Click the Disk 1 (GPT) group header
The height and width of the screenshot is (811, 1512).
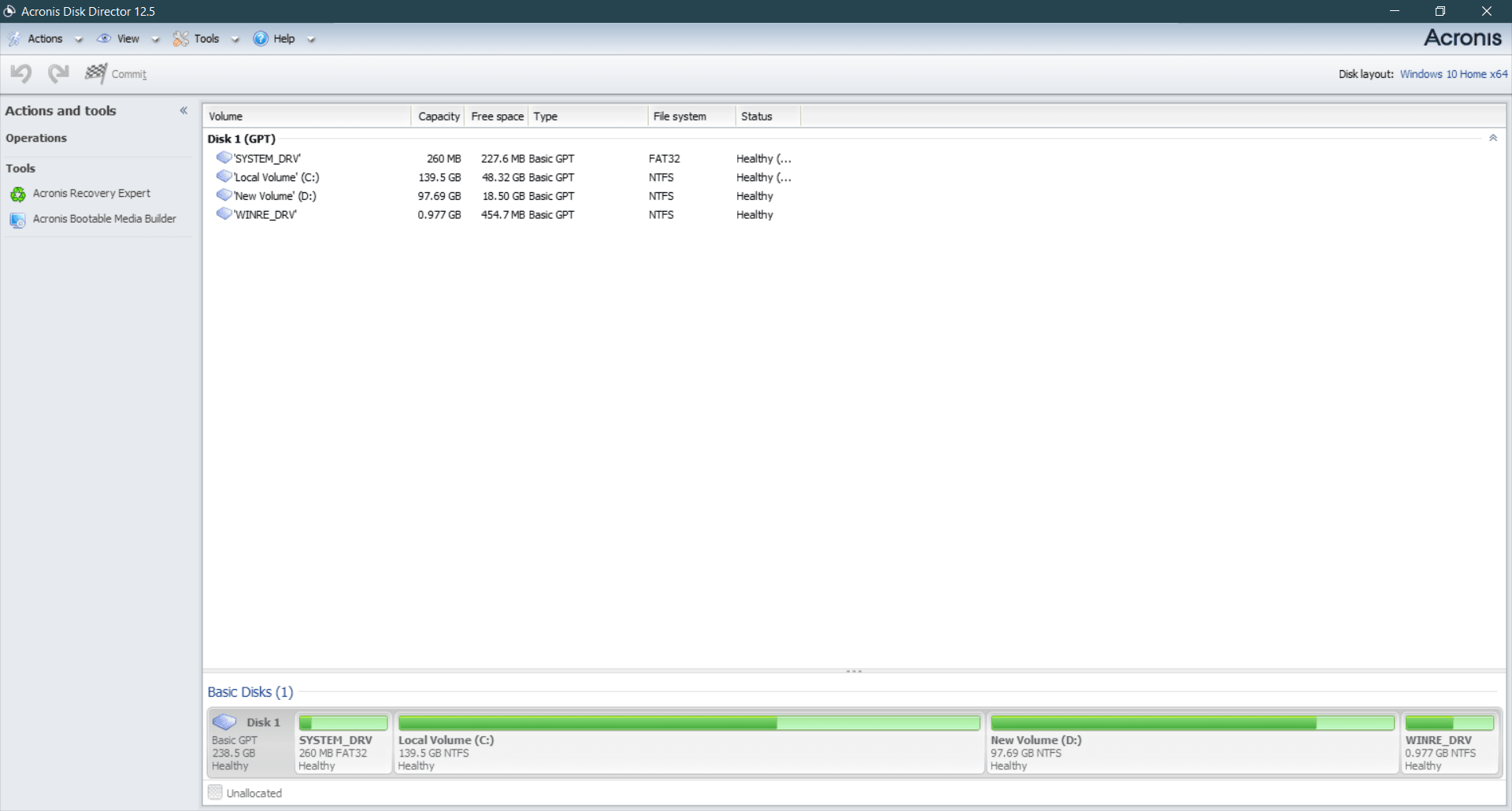pos(242,139)
